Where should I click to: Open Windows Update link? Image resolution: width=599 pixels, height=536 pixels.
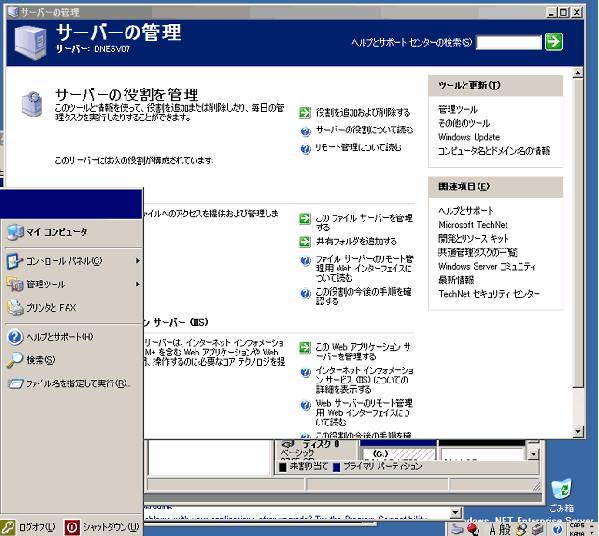tap(469, 137)
